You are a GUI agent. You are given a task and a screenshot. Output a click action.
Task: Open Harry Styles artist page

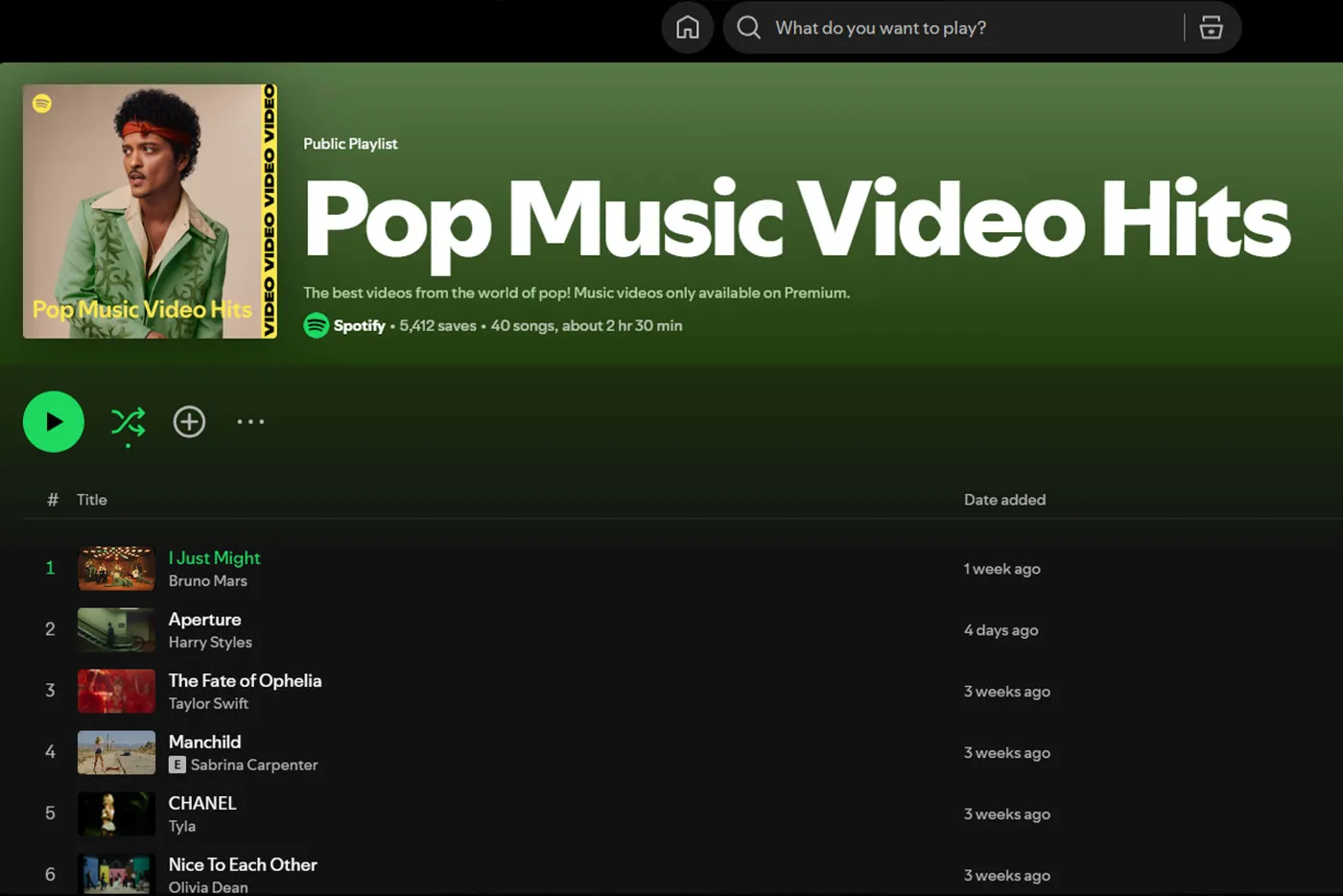[210, 643]
